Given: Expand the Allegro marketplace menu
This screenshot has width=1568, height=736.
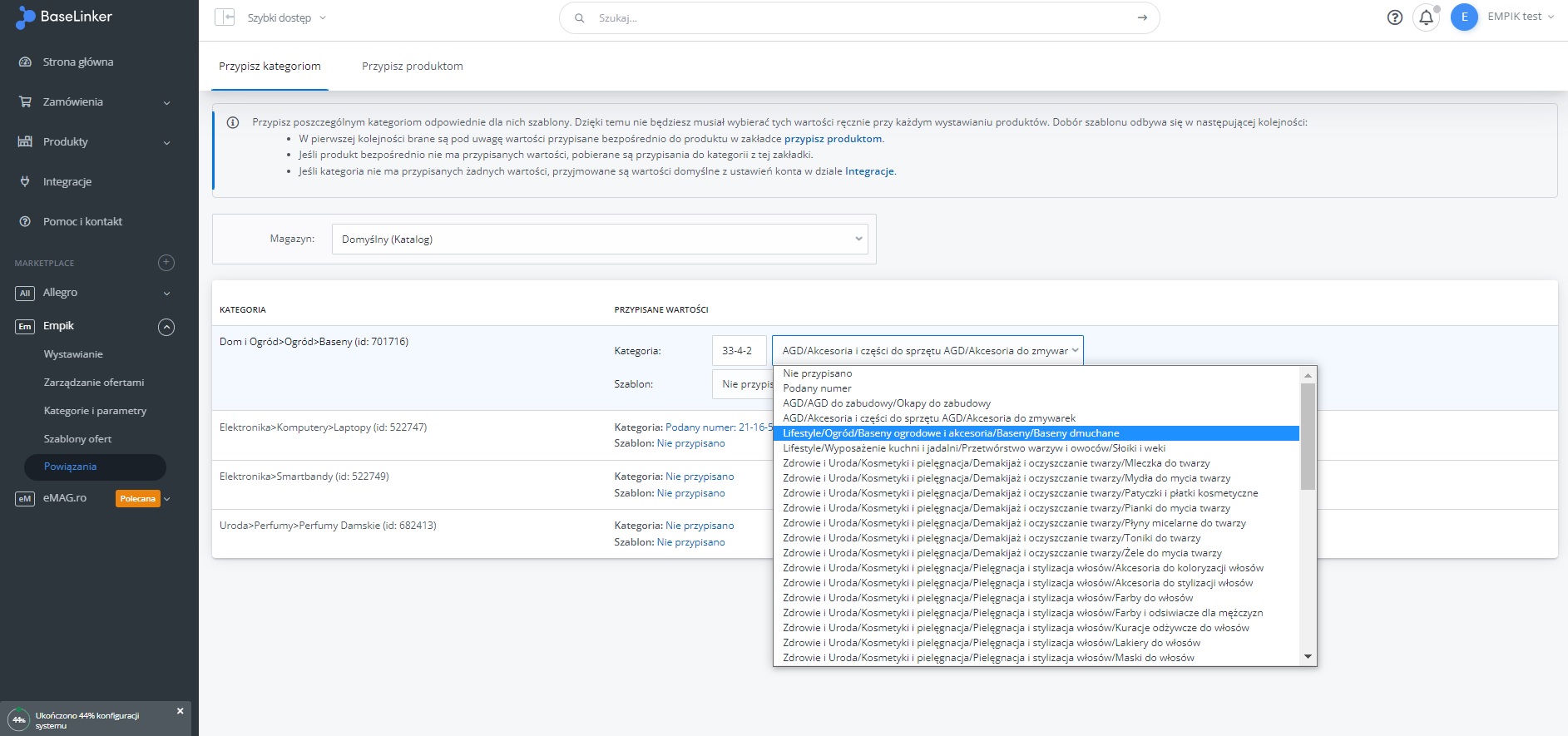Looking at the screenshot, I should 166,294.
